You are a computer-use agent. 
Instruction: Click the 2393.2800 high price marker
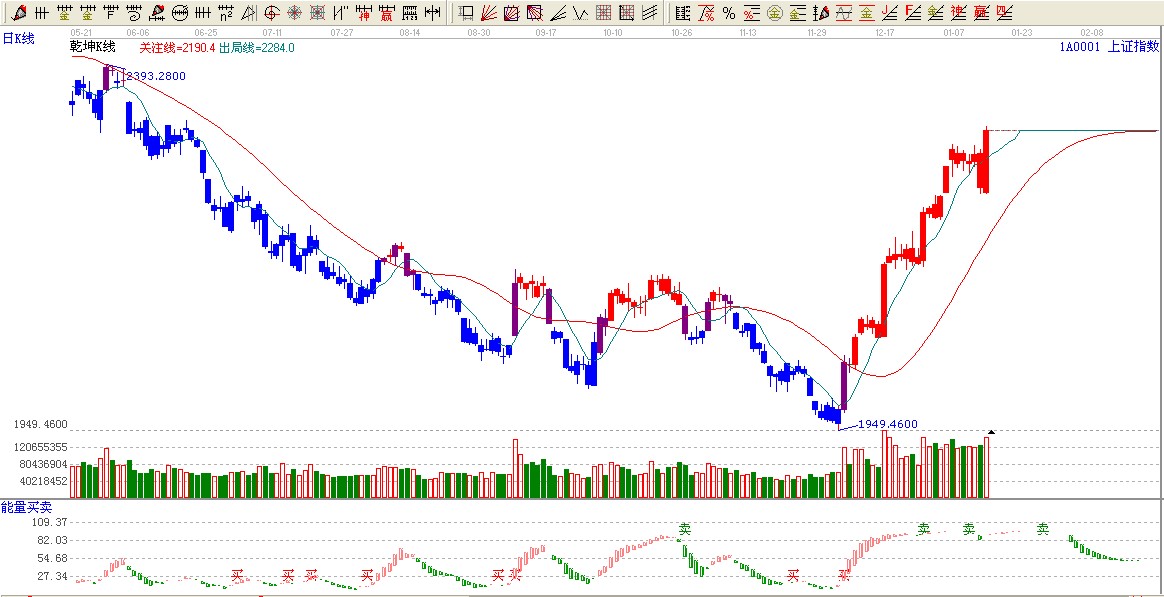(156, 76)
